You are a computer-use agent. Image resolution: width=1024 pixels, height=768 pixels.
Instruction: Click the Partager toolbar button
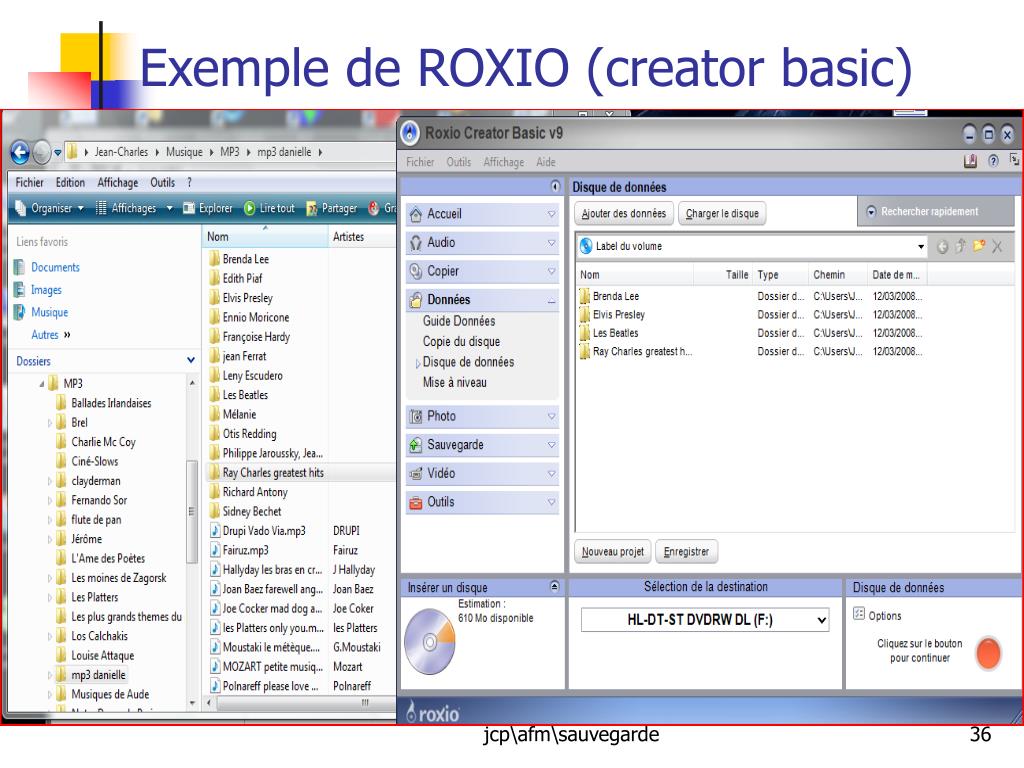pyautogui.click(x=332, y=208)
